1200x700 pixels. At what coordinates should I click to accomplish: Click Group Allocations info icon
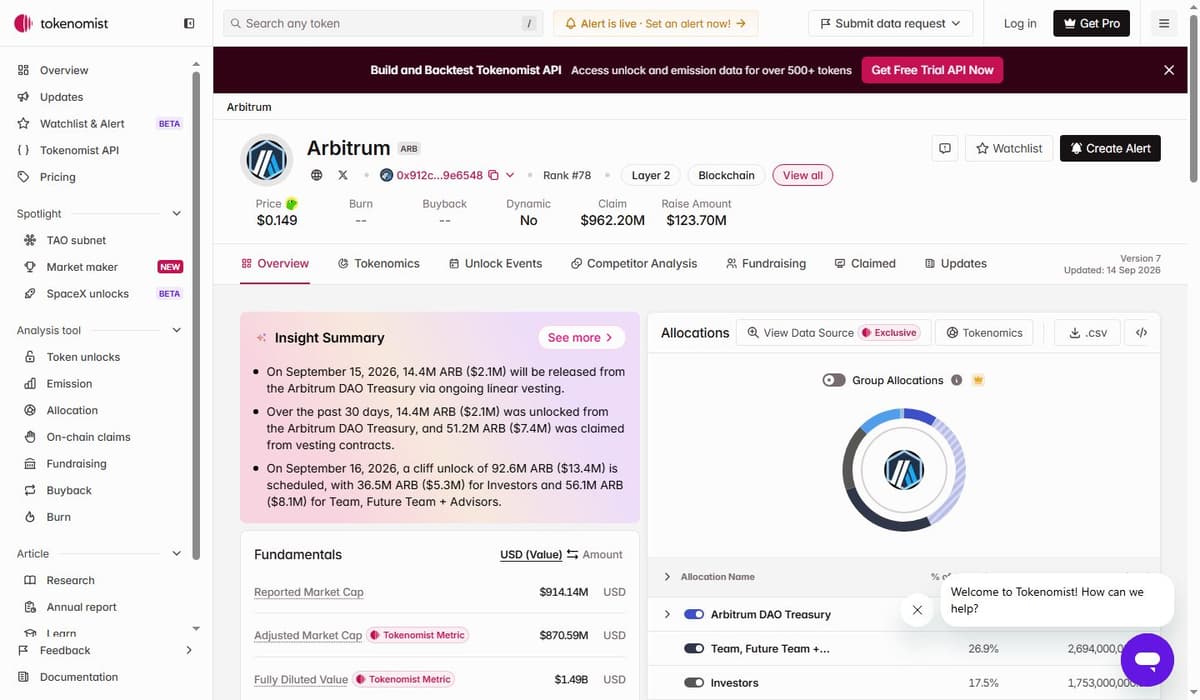point(957,380)
